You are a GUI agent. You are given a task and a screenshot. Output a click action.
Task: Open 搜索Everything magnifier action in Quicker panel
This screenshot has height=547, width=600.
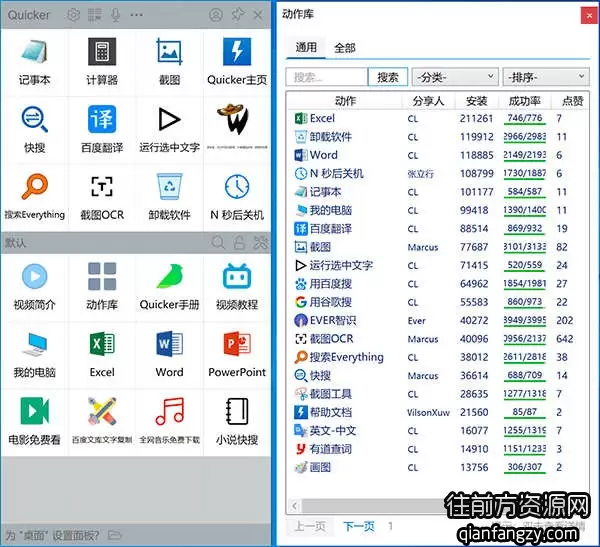(34, 197)
